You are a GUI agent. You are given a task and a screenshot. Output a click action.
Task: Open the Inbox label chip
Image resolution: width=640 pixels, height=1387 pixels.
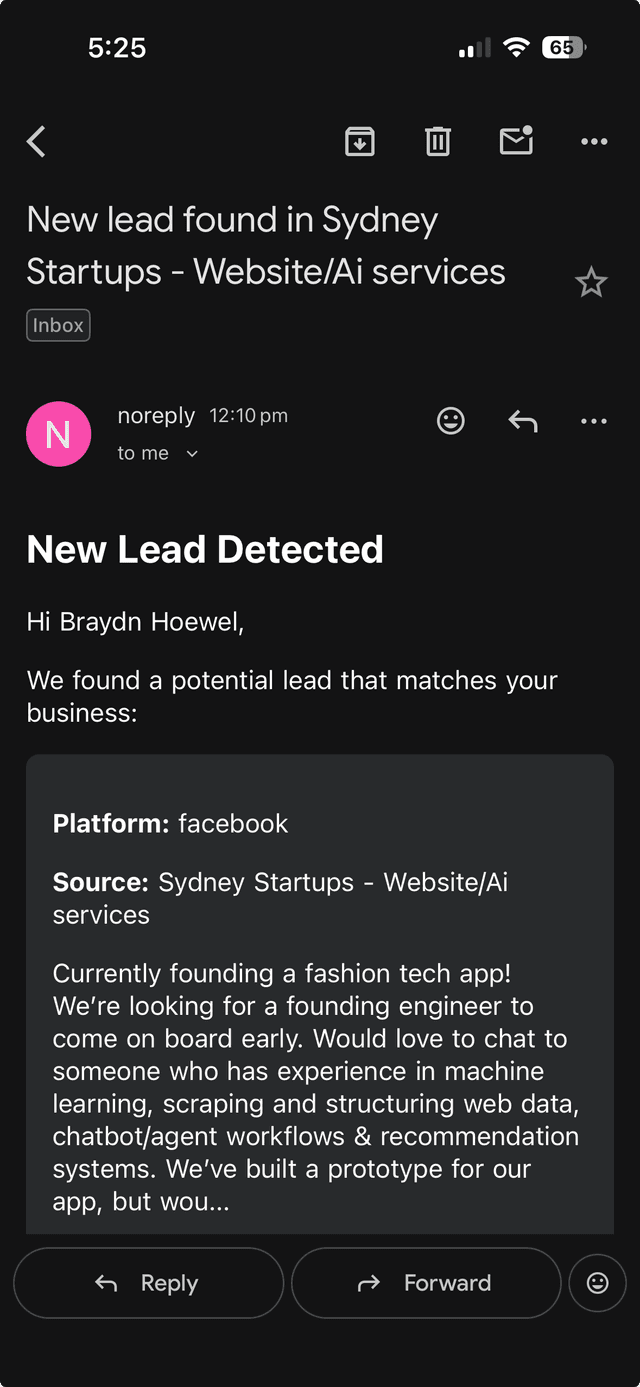click(x=58, y=324)
